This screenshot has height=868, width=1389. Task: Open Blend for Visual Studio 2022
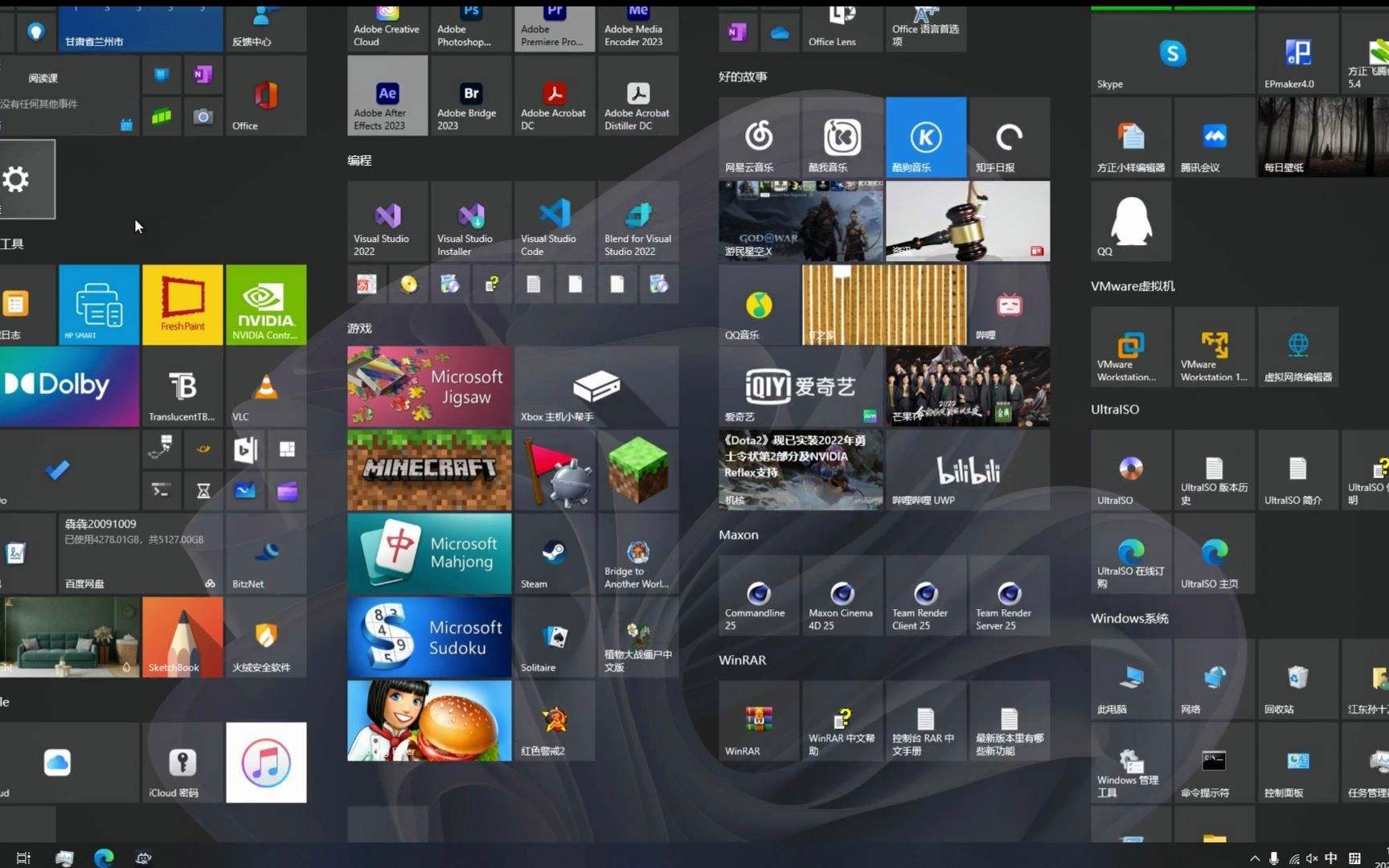pos(638,221)
